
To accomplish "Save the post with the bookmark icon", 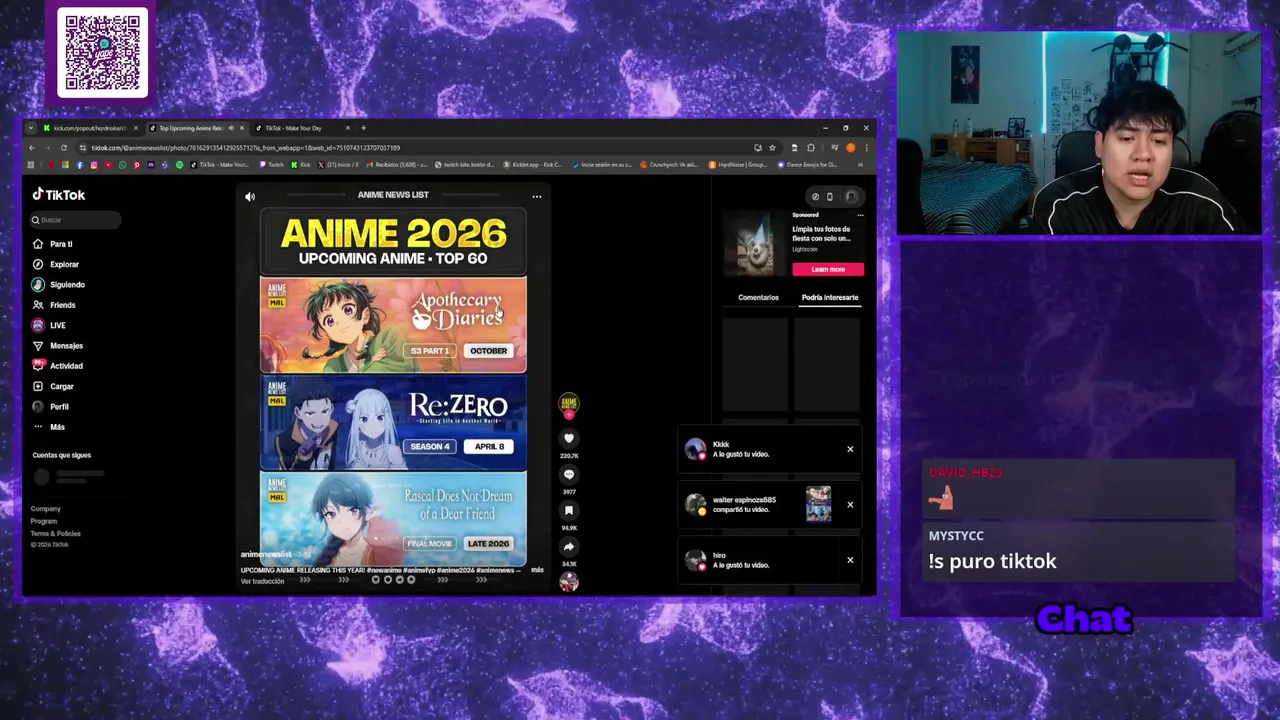I will coord(569,511).
